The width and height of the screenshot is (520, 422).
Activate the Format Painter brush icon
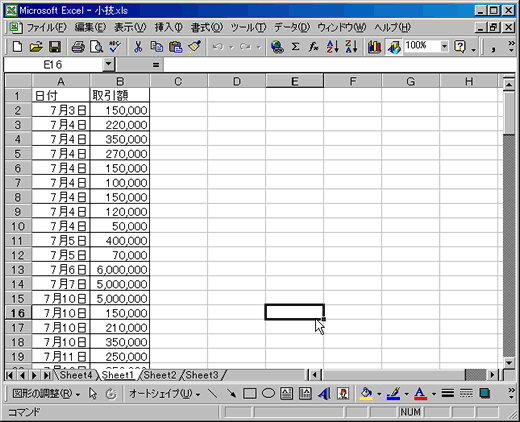tap(194, 47)
